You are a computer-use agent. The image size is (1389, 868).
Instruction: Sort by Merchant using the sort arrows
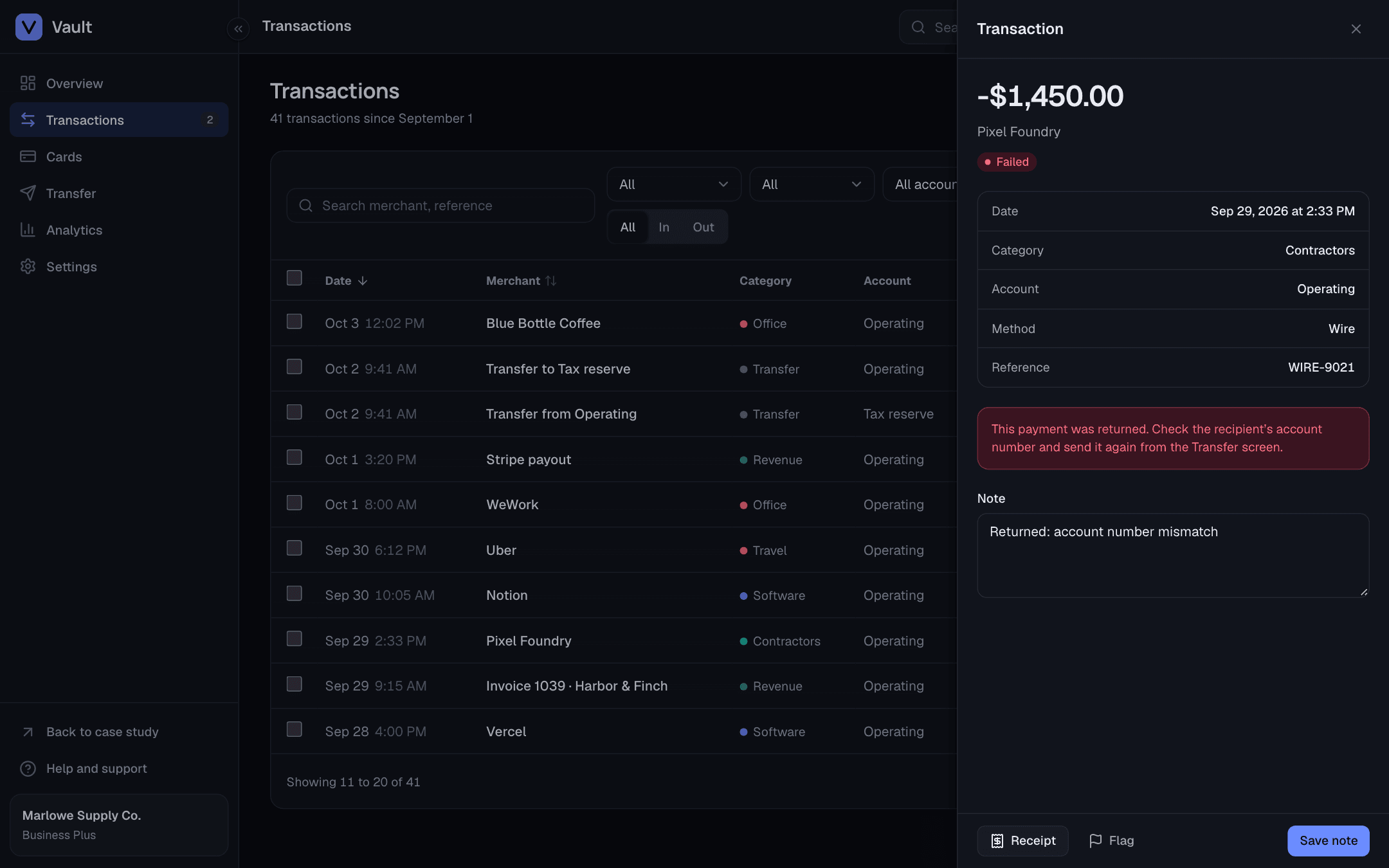click(x=551, y=281)
